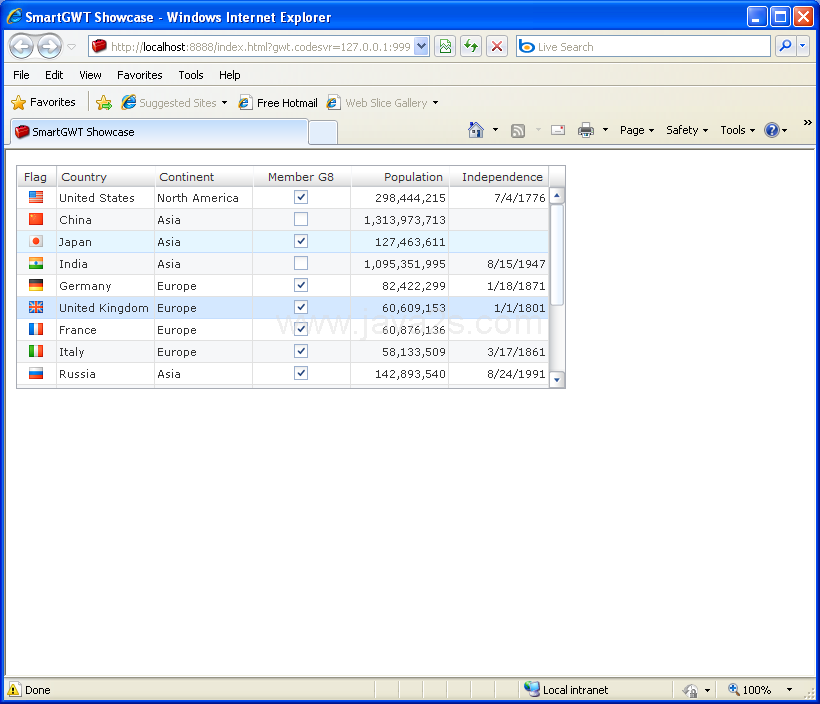Screen dimensions: 820x704
Task: Sort by the Independence column header
Action: (499, 177)
